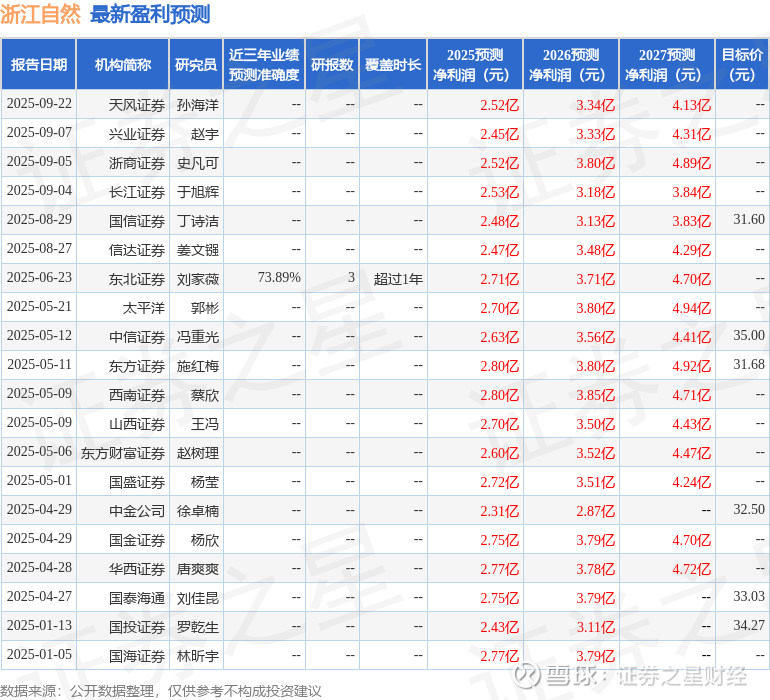Select institution 华西证券
Image resolution: width=770 pixels, height=700 pixels.
(x=137, y=569)
